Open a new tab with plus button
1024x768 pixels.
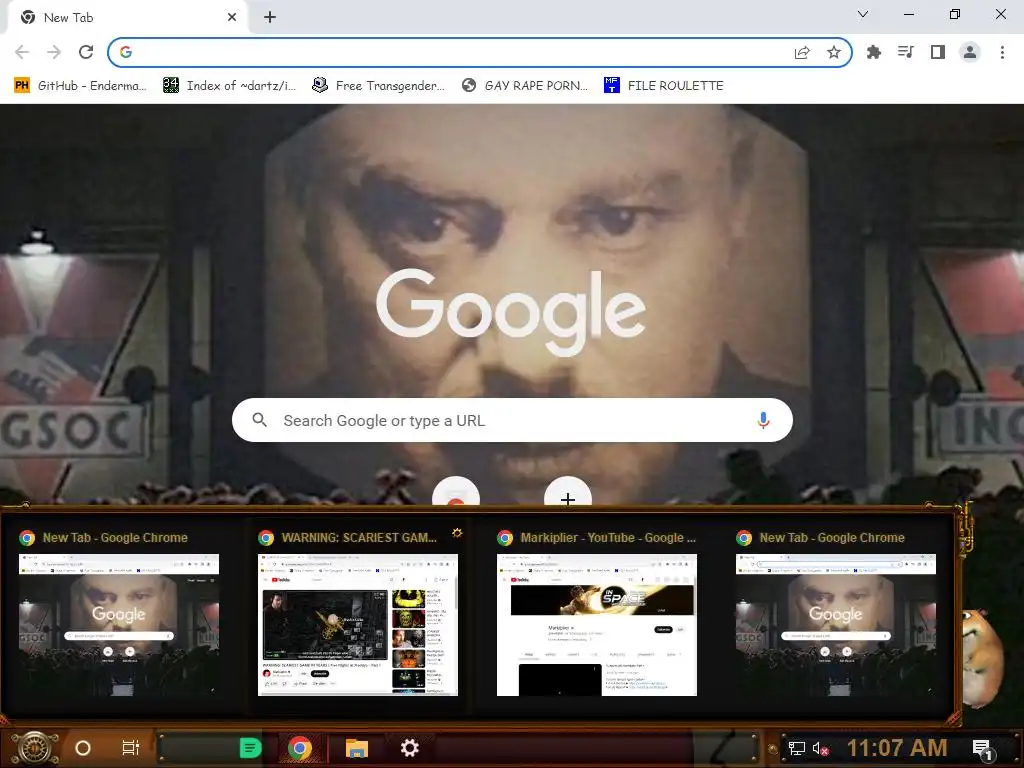(270, 18)
